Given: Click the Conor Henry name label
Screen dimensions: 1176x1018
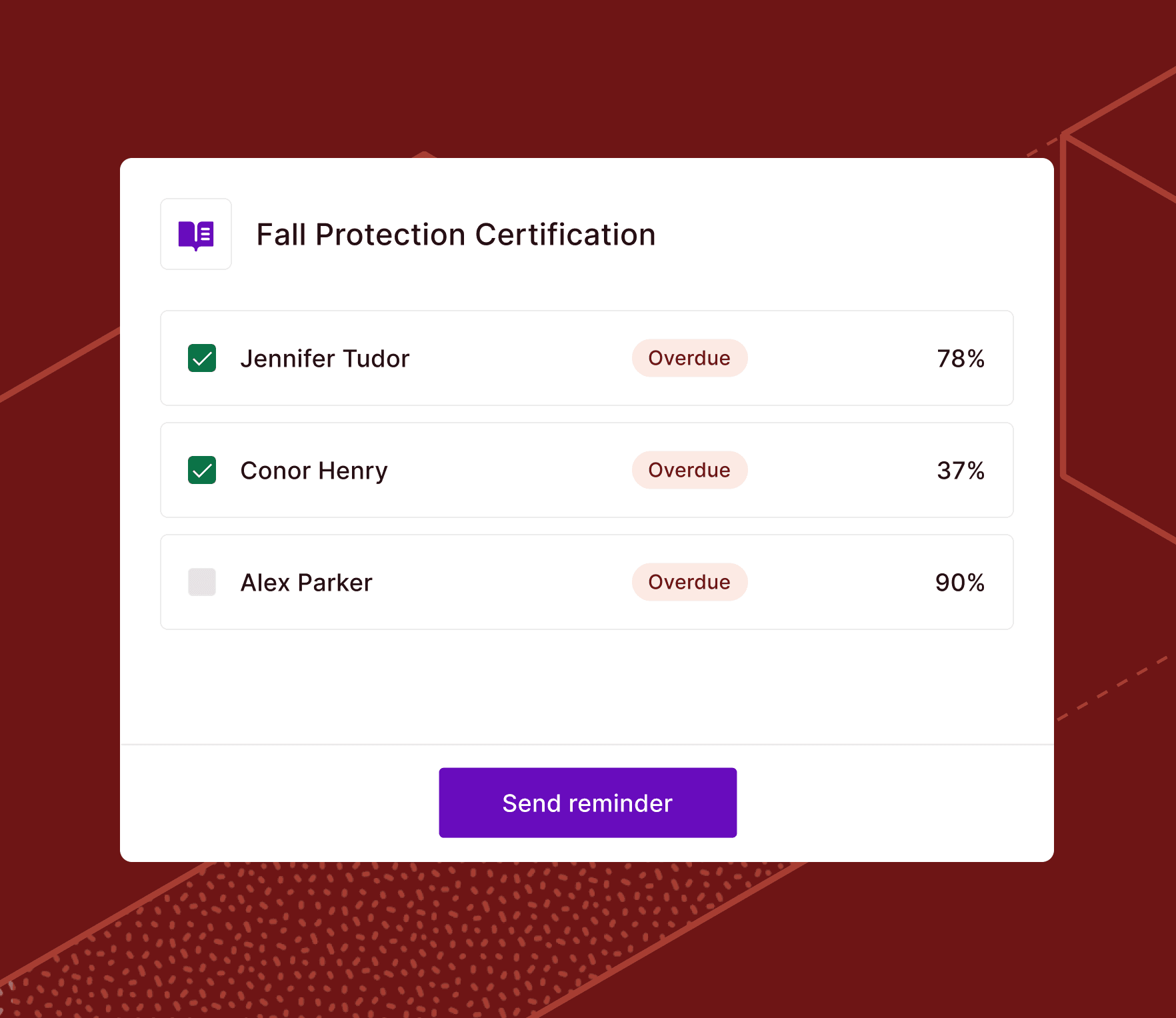Looking at the screenshot, I should pyautogui.click(x=314, y=471).
